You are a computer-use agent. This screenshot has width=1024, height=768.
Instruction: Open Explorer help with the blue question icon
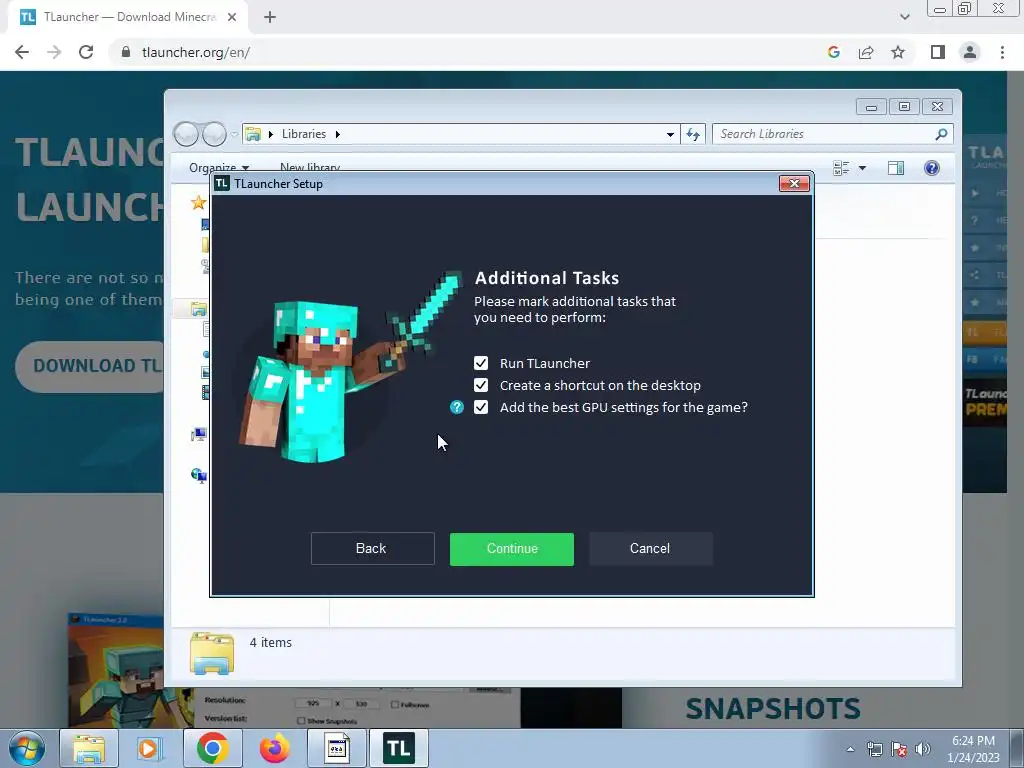pos(932,168)
